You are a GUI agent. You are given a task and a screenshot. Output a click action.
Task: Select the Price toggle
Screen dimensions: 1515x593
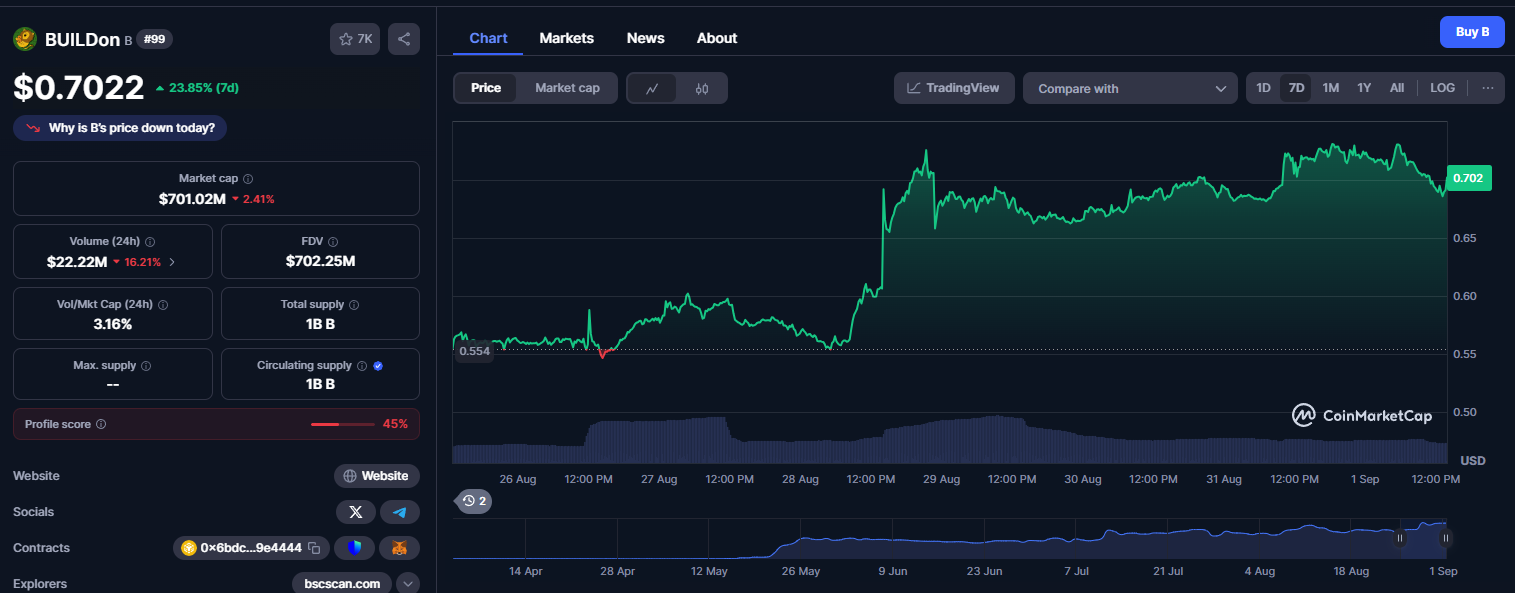coord(486,88)
